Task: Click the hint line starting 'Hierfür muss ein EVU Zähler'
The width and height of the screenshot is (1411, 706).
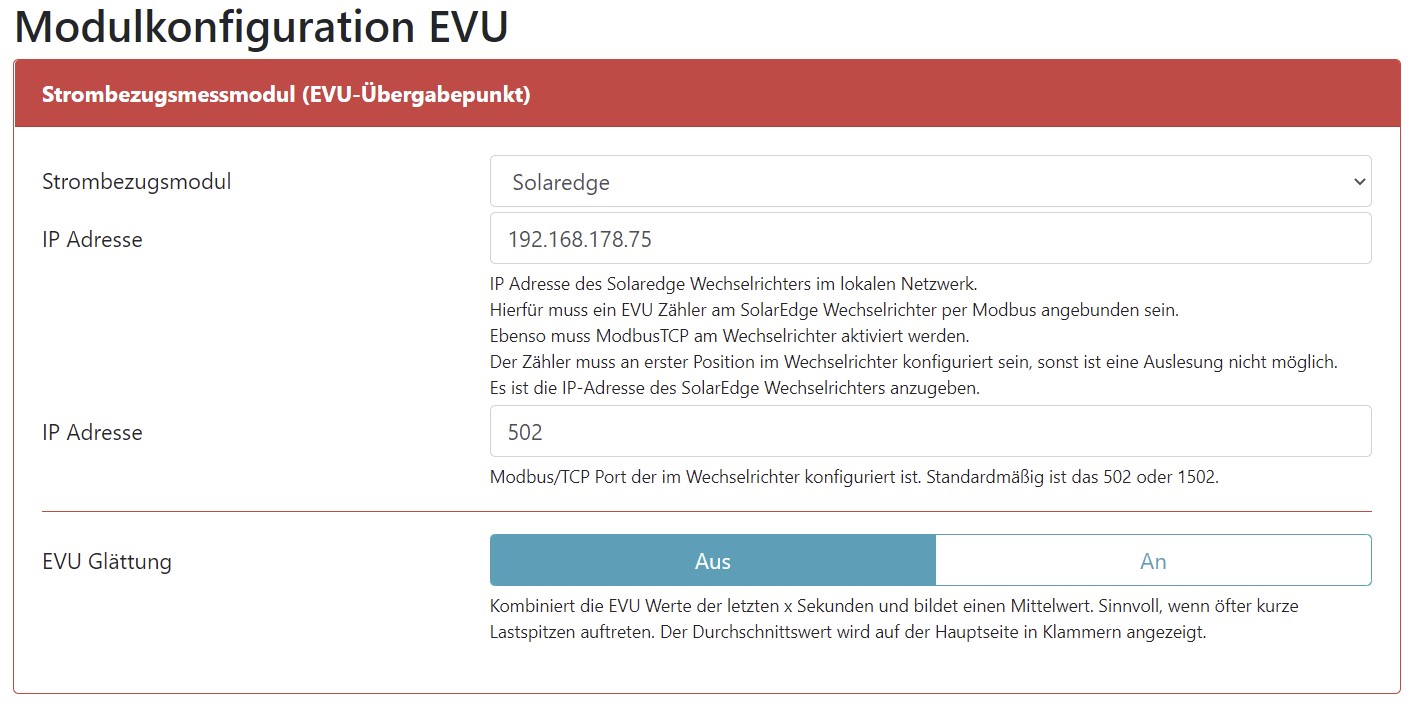Action: click(x=834, y=310)
